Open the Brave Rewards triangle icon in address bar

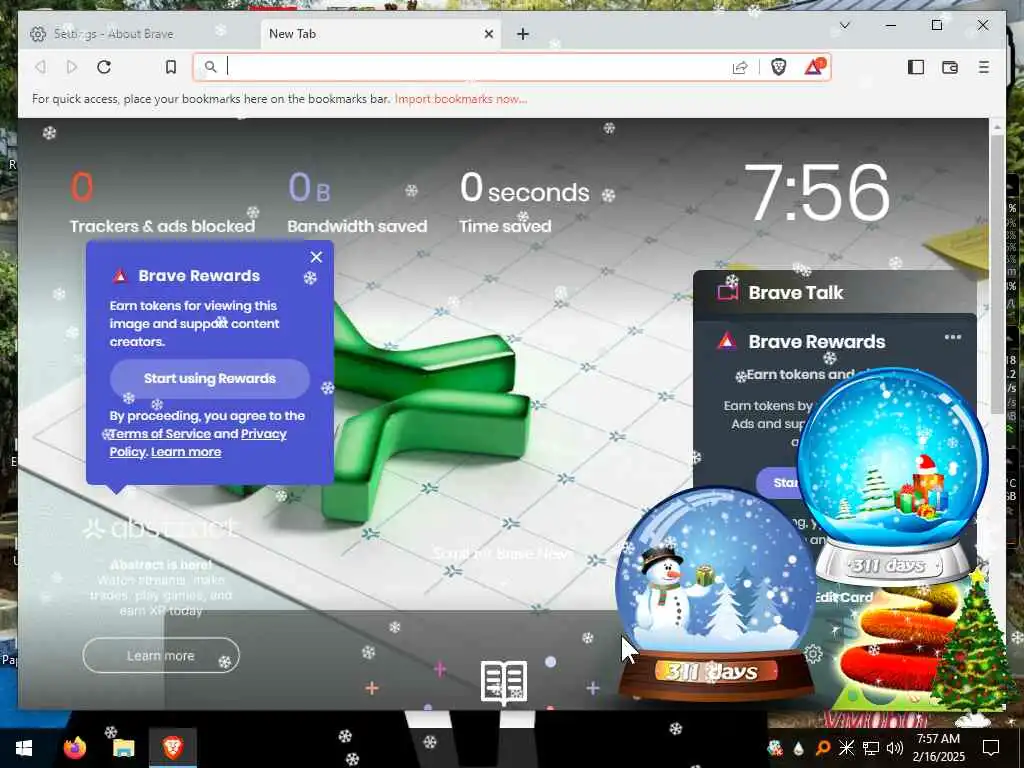coord(814,67)
